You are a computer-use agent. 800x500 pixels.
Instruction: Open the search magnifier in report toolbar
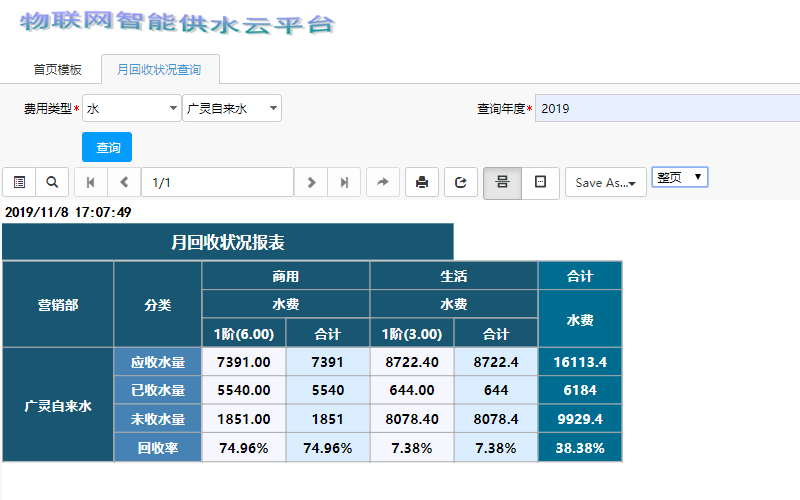point(52,182)
